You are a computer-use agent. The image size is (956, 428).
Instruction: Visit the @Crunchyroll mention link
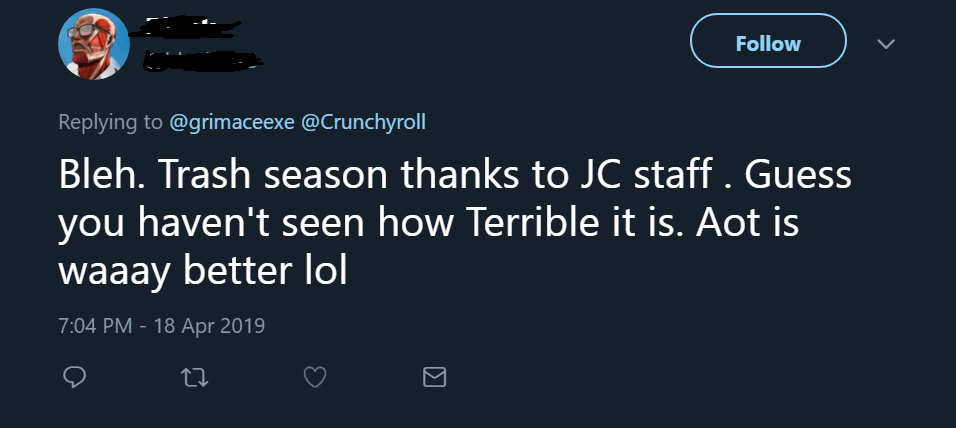click(x=363, y=122)
